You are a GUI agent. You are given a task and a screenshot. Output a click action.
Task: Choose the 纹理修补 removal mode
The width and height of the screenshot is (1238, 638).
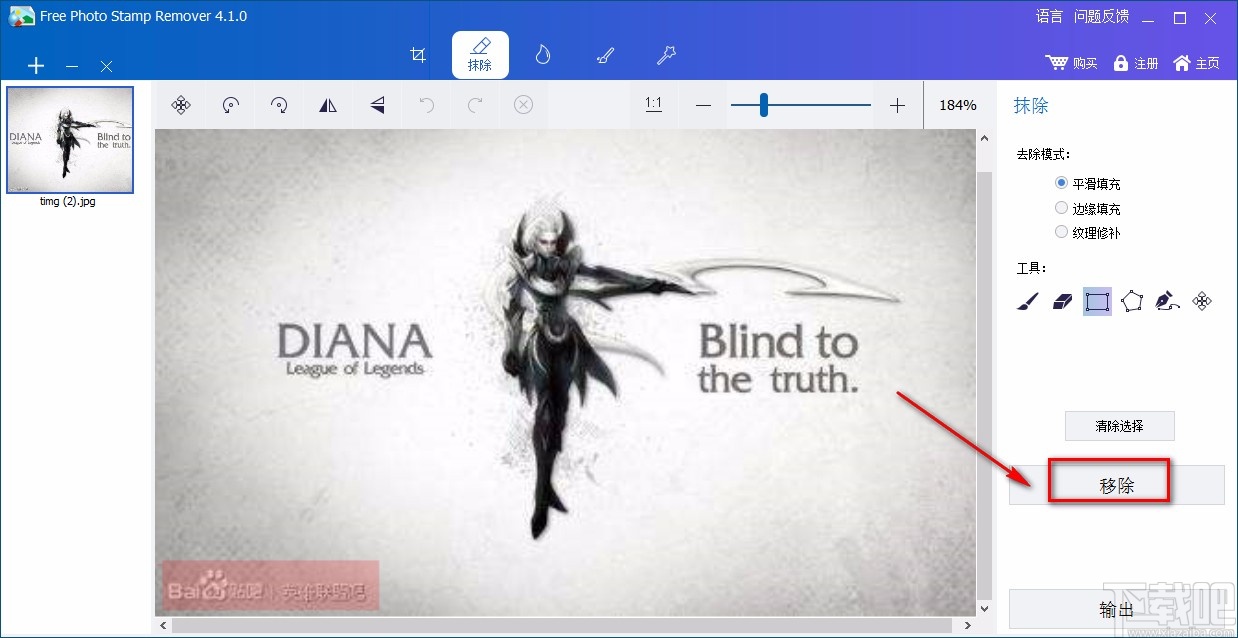point(1061,231)
